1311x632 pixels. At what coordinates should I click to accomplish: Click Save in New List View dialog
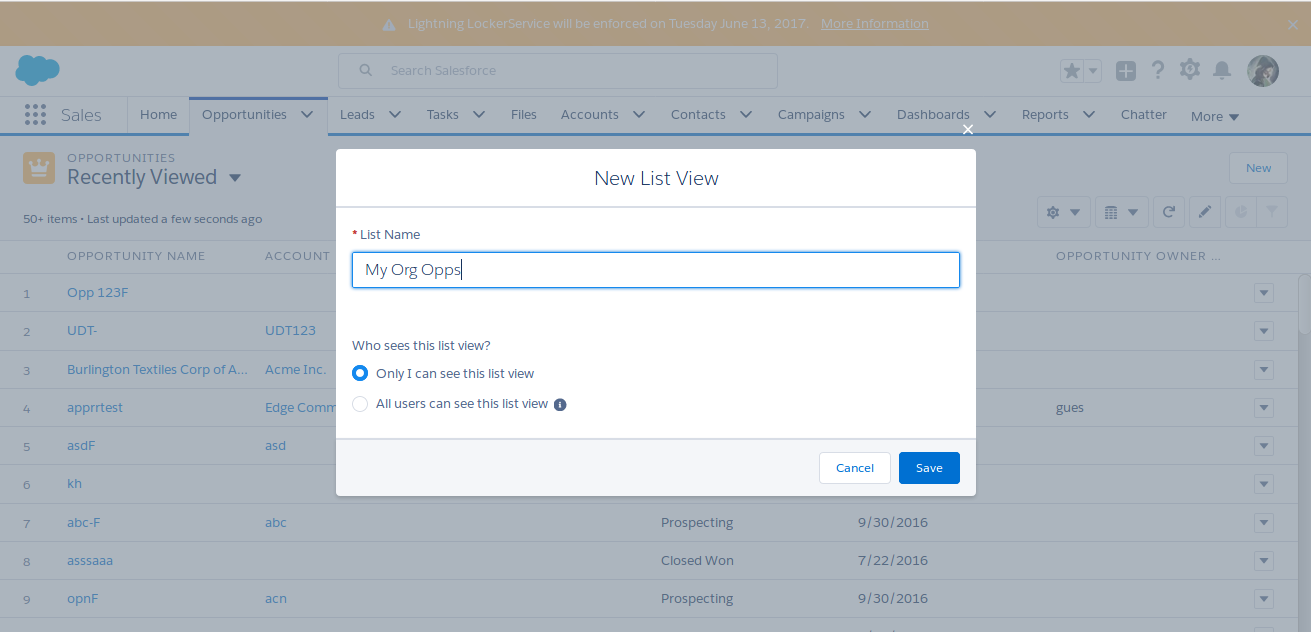(929, 468)
